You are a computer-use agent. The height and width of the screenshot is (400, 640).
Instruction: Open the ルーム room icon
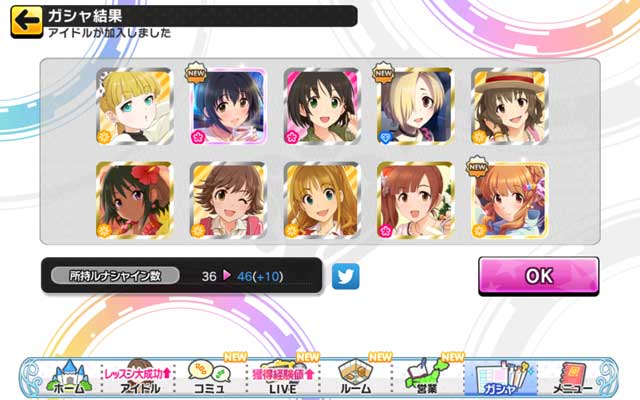(x=355, y=378)
